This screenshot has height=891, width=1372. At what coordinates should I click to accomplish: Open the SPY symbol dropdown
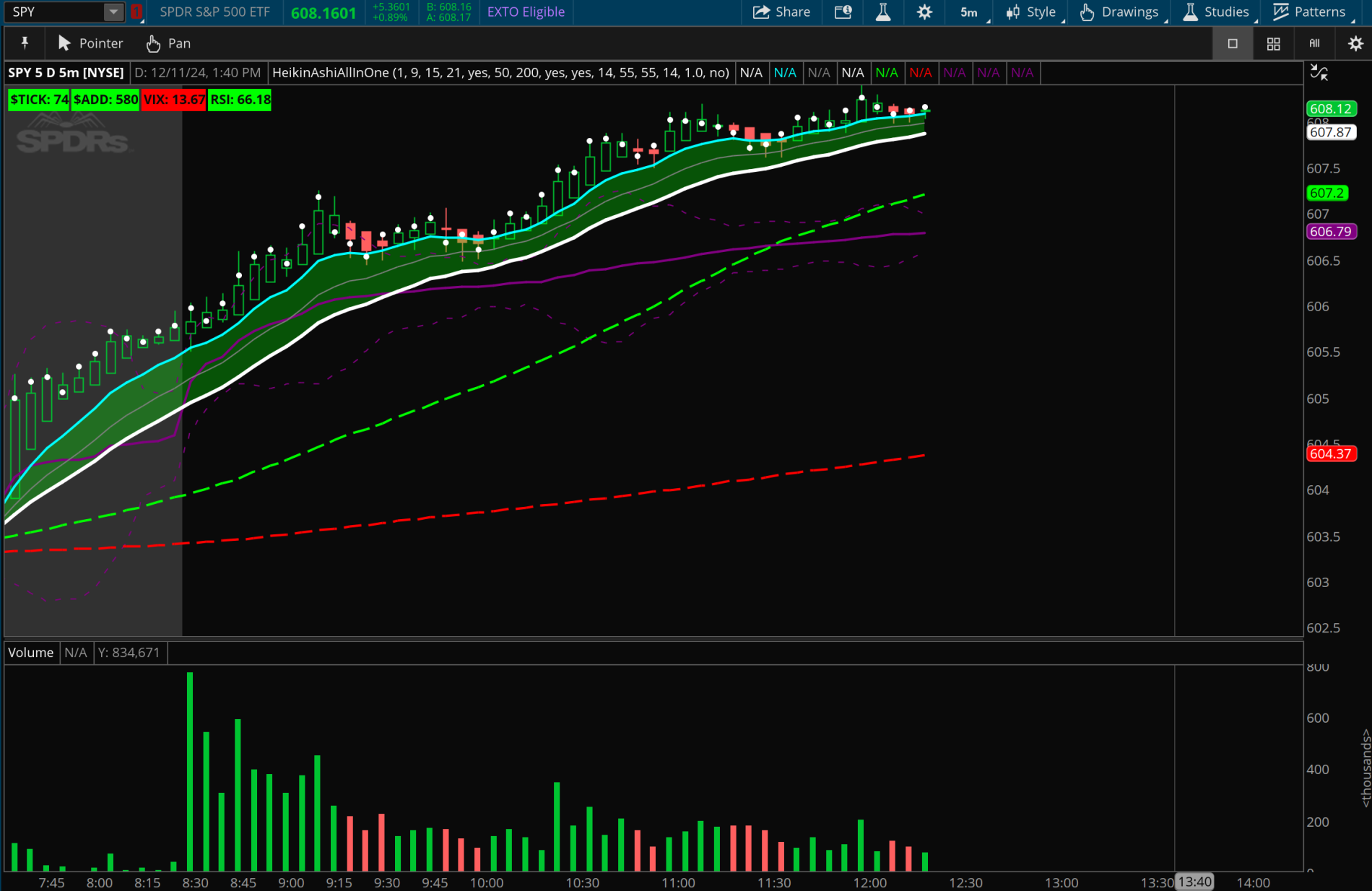(x=113, y=12)
